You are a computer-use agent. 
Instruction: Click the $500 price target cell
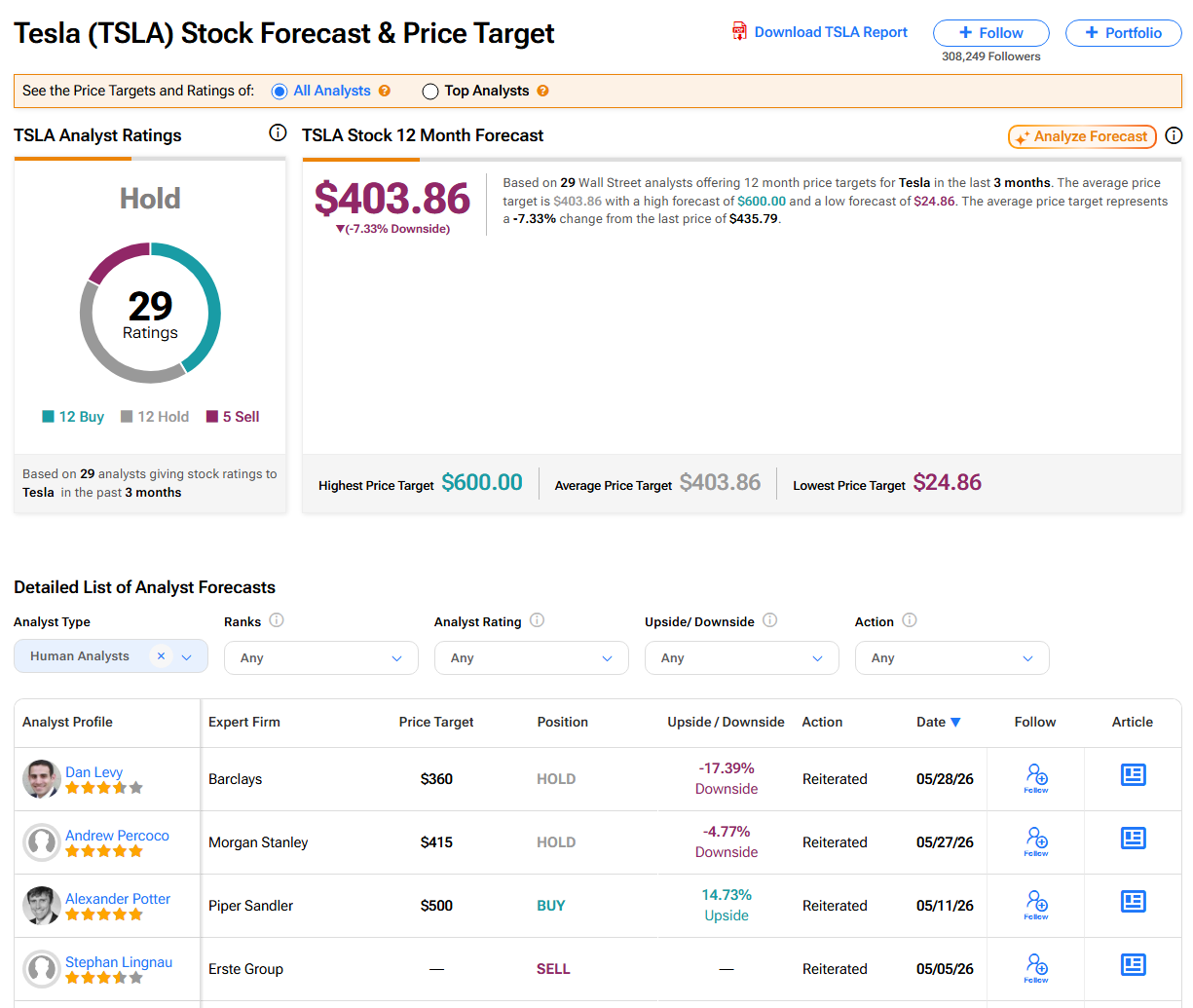click(436, 906)
